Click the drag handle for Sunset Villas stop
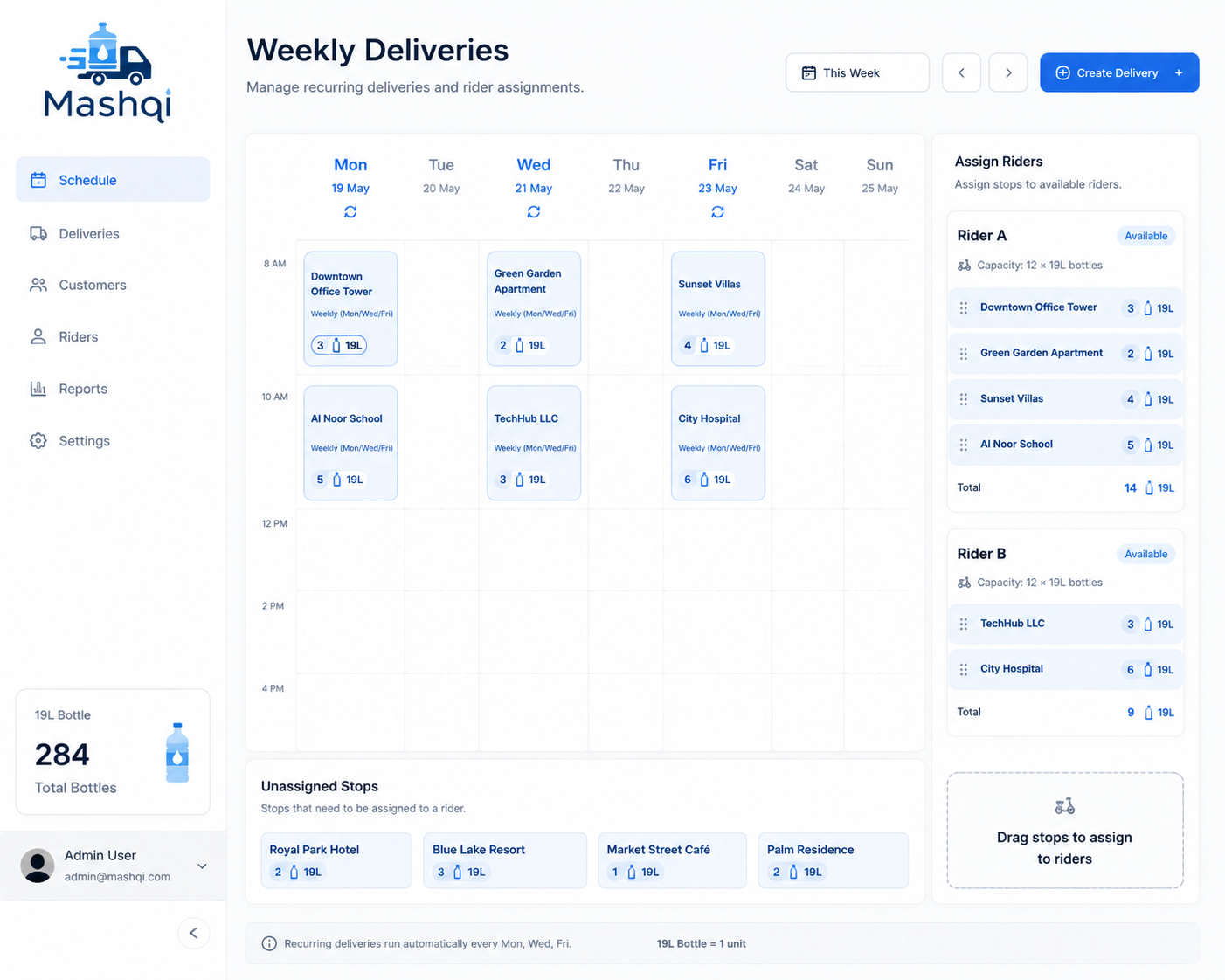This screenshot has width=1225, height=980. (964, 398)
